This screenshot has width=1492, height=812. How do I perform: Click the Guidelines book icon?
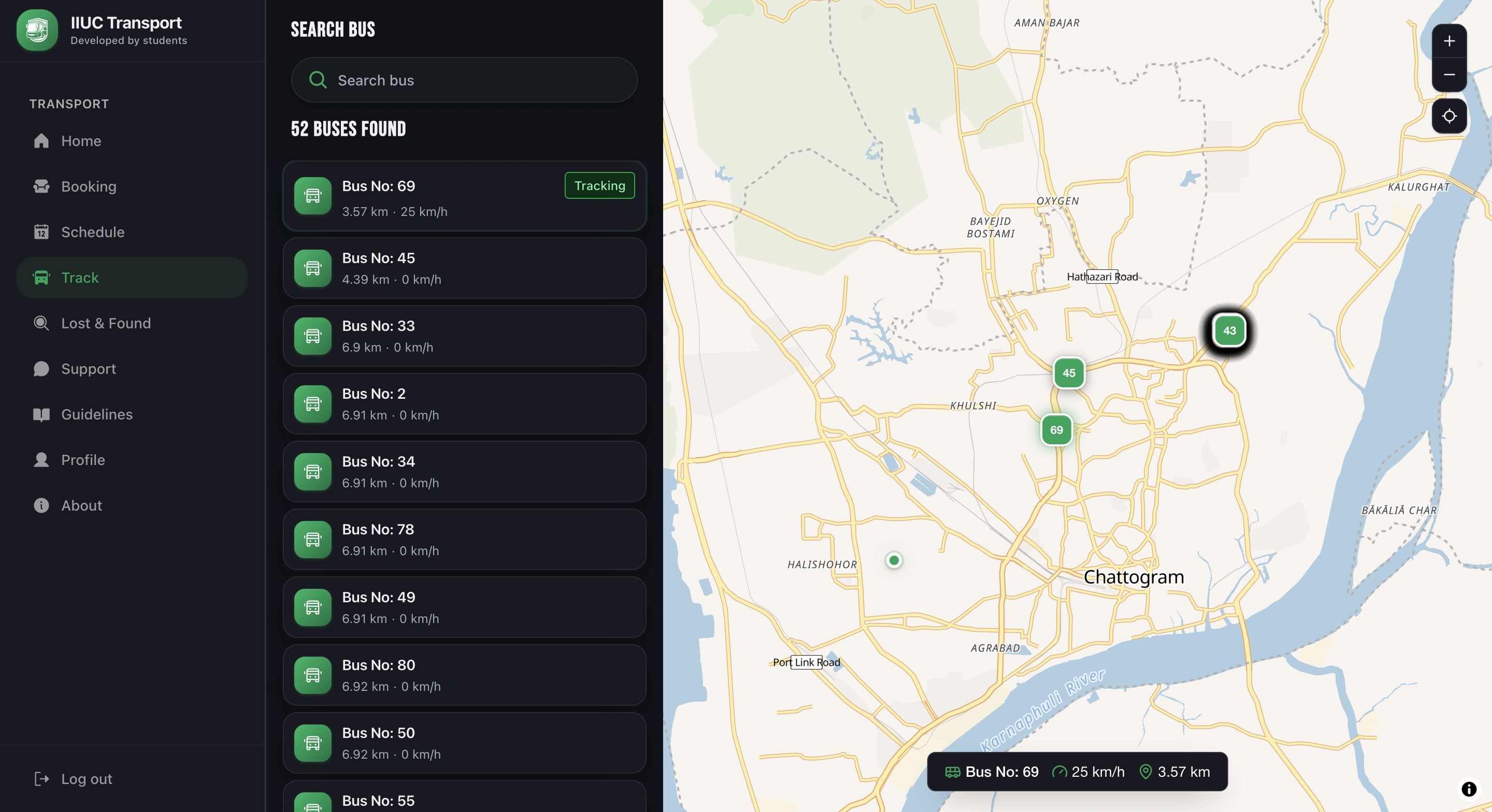[x=41, y=415]
